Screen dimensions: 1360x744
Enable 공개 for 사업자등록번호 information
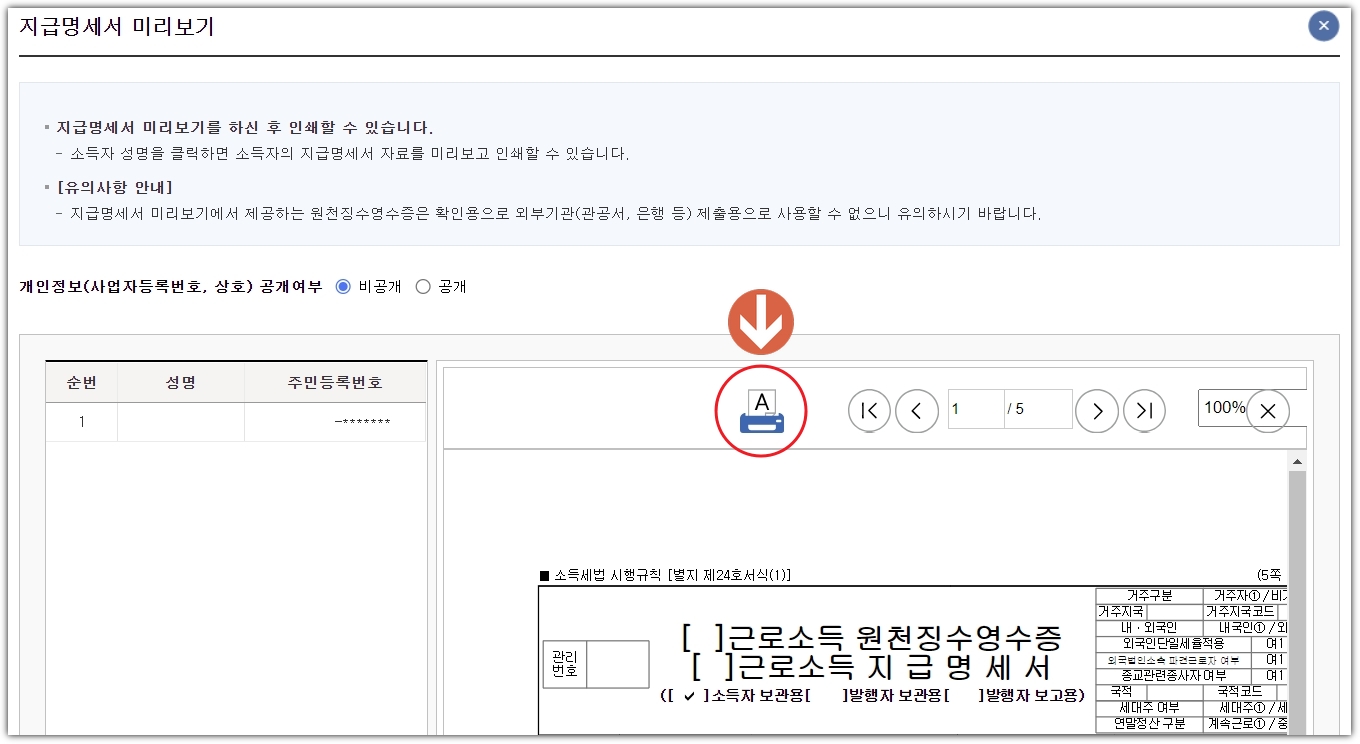(424, 286)
